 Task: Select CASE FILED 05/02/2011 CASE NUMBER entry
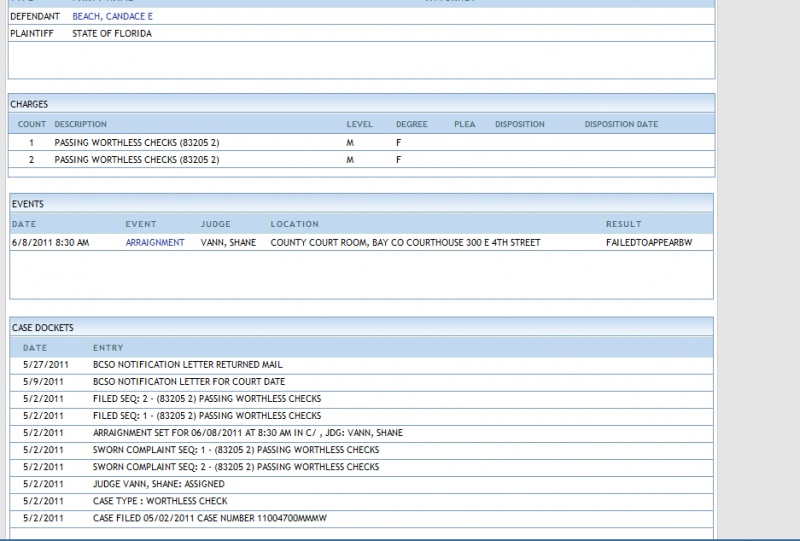point(210,518)
